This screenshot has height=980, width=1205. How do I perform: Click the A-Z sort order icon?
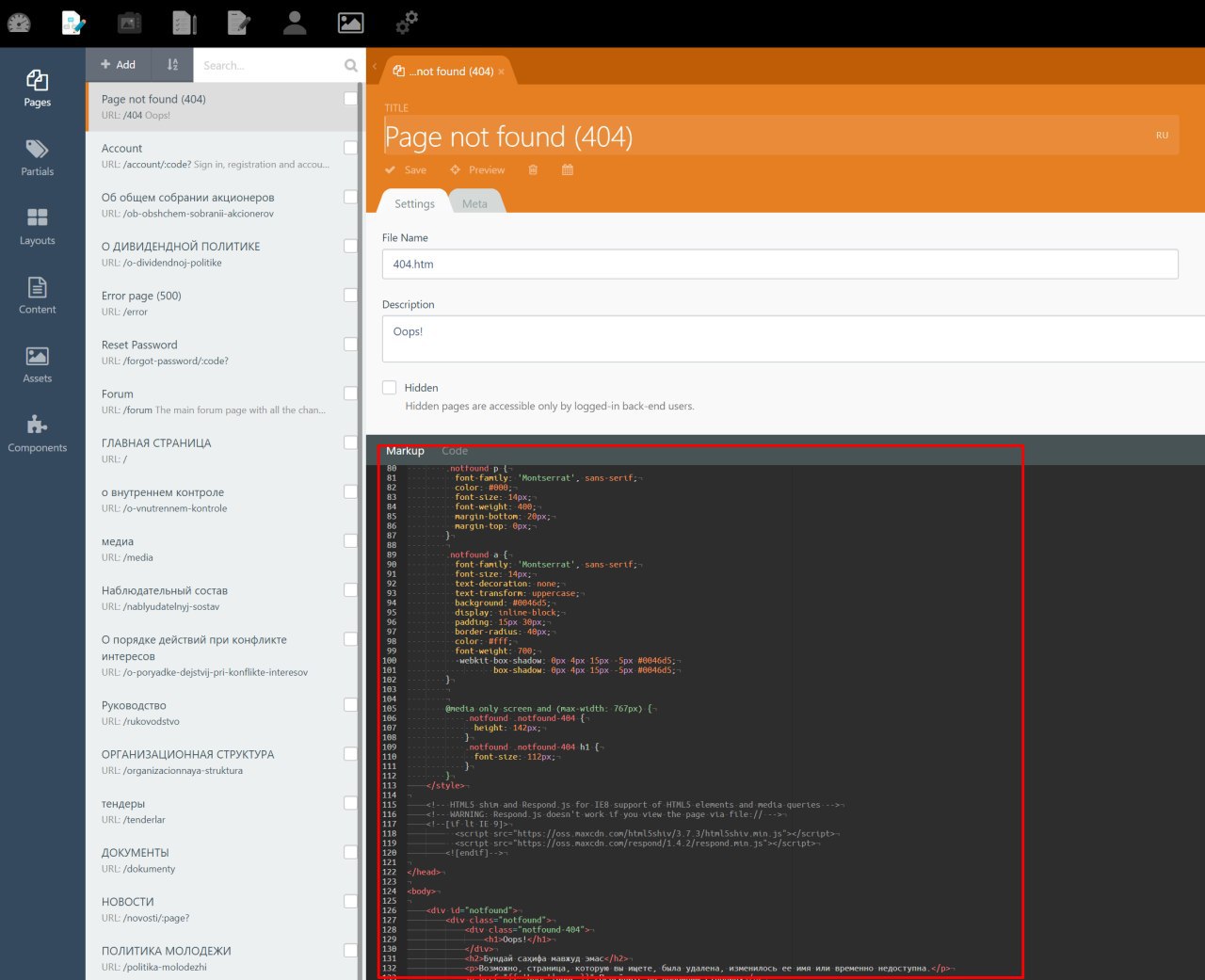click(172, 65)
